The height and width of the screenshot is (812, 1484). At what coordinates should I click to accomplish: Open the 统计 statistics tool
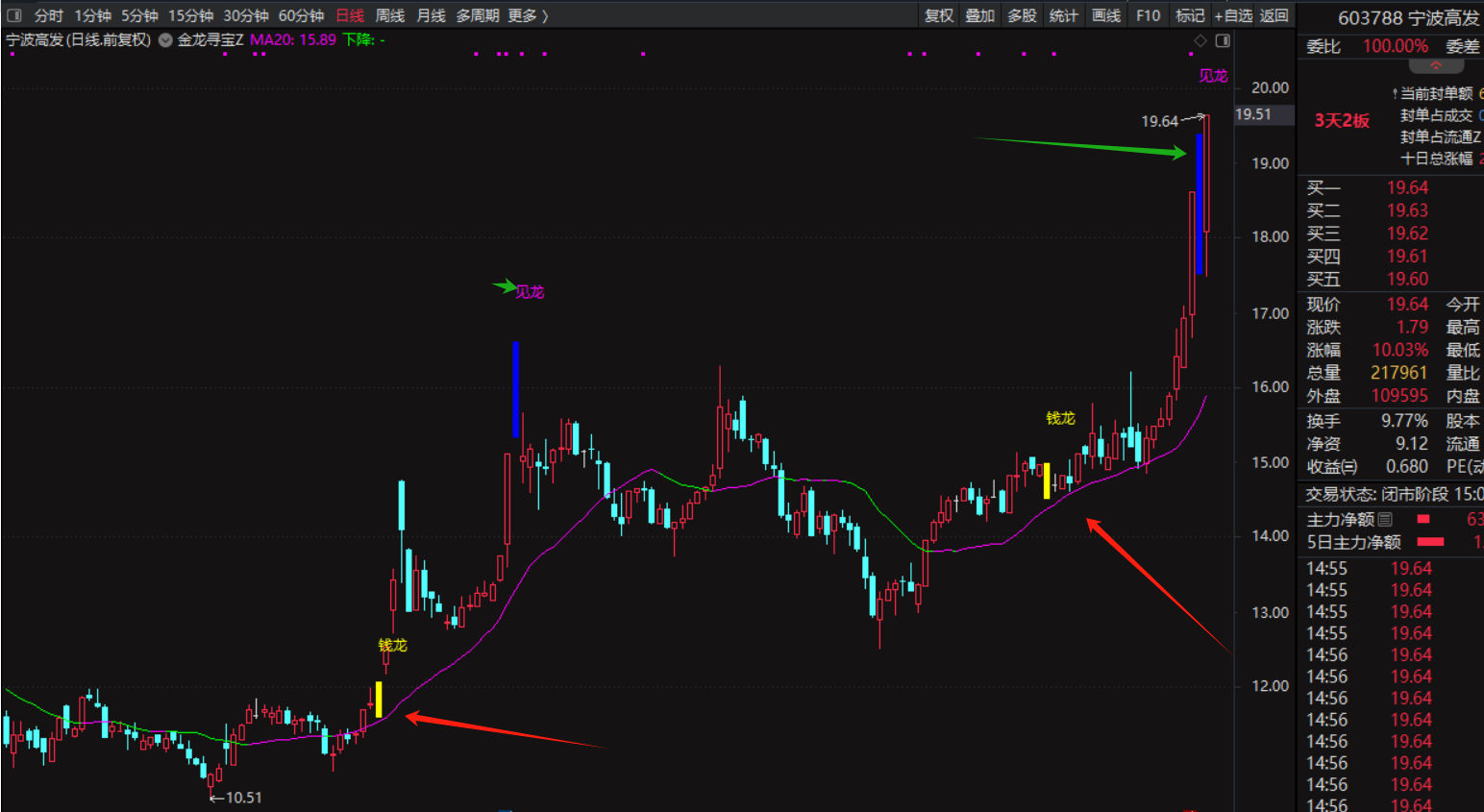pyautogui.click(x=1063, y=15)
